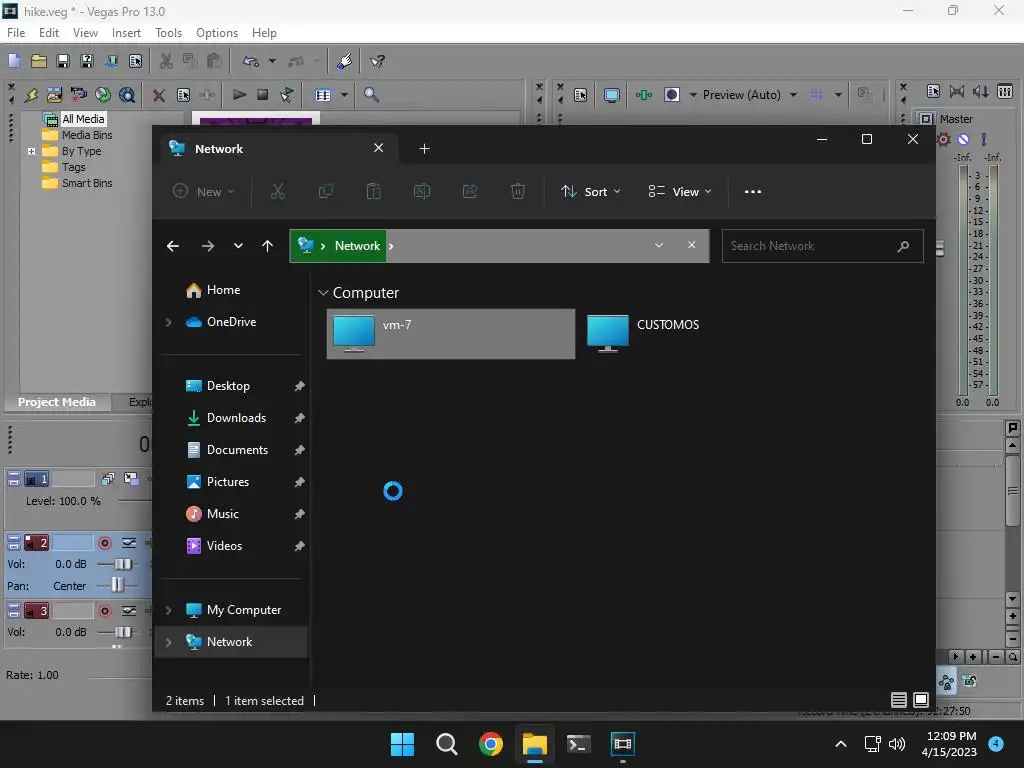Open the Sort menu in Explorer
The image size is (1024, 768).
(x=590, y=191)
